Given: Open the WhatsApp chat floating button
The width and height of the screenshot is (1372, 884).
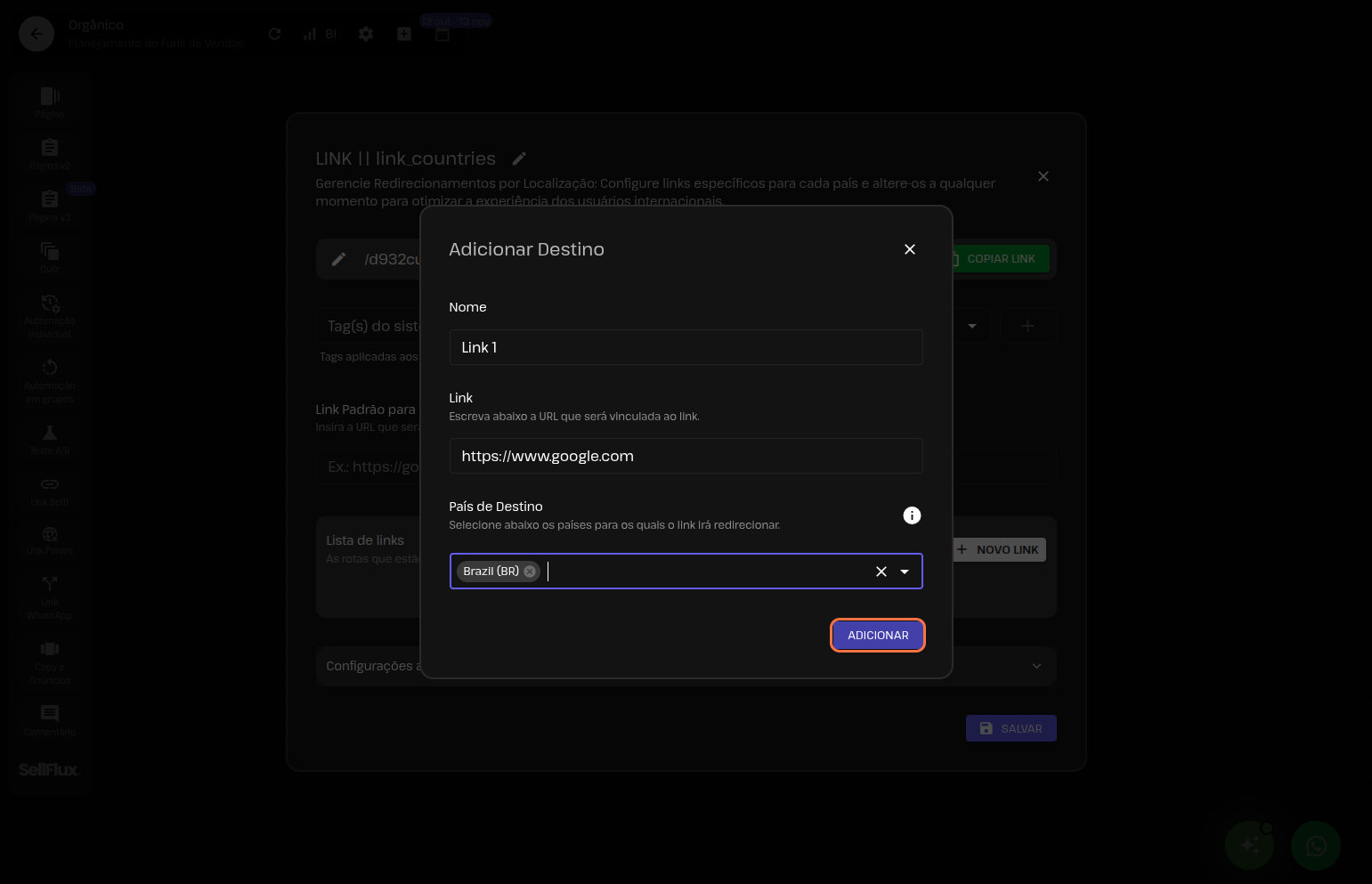Looking at the screenshot, I should point(1315,845).
